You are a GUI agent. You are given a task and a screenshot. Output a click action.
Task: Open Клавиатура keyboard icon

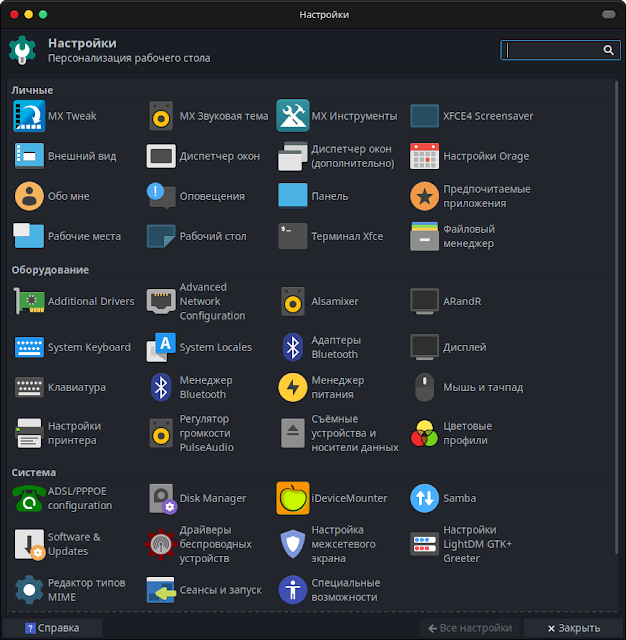(x=29, y=387)
